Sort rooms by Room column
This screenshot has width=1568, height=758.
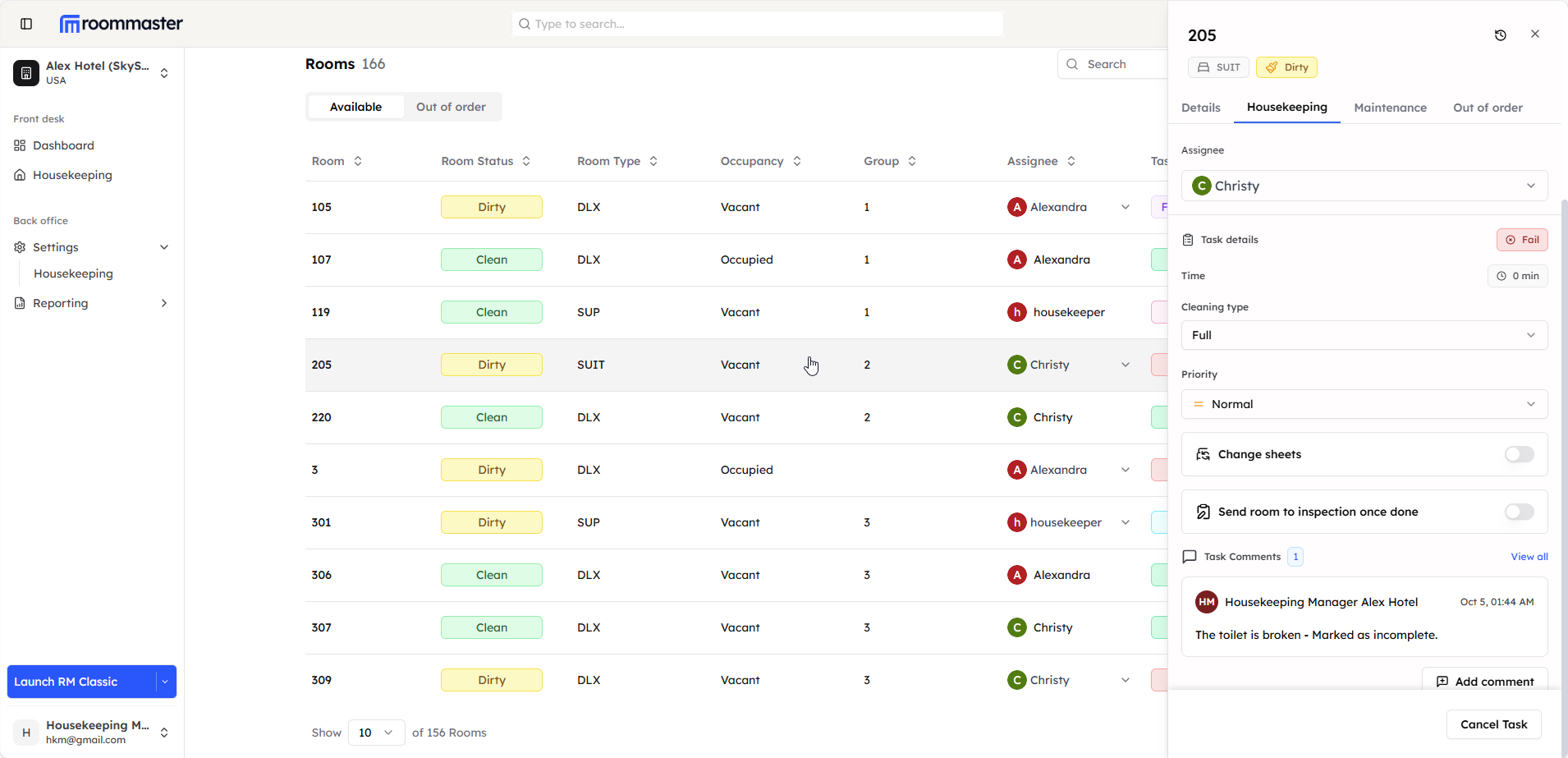pos(358,162)
